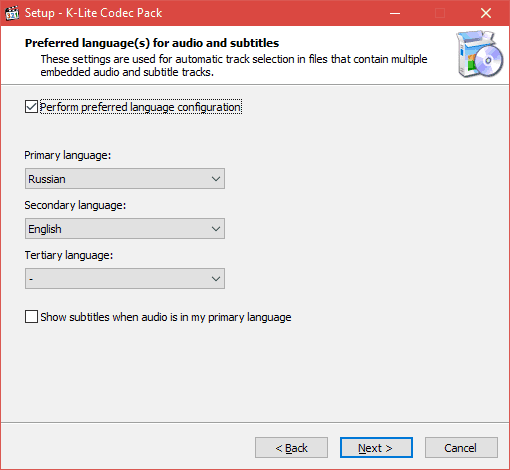This screenshot has height=470, width=510.
Task: Uncheck Perform preferred language configuration
Action: click(31, 107)
